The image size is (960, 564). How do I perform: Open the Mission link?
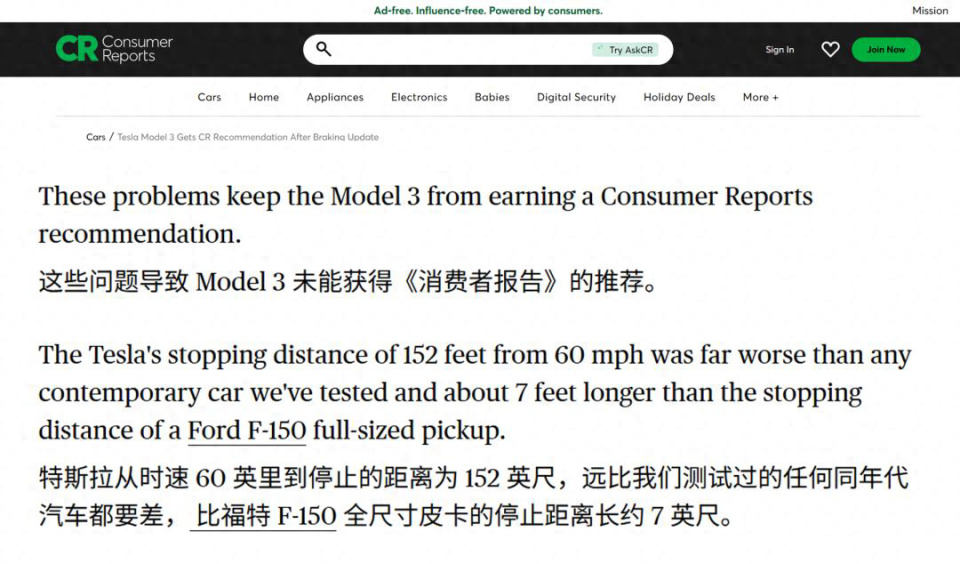point(929,10)
